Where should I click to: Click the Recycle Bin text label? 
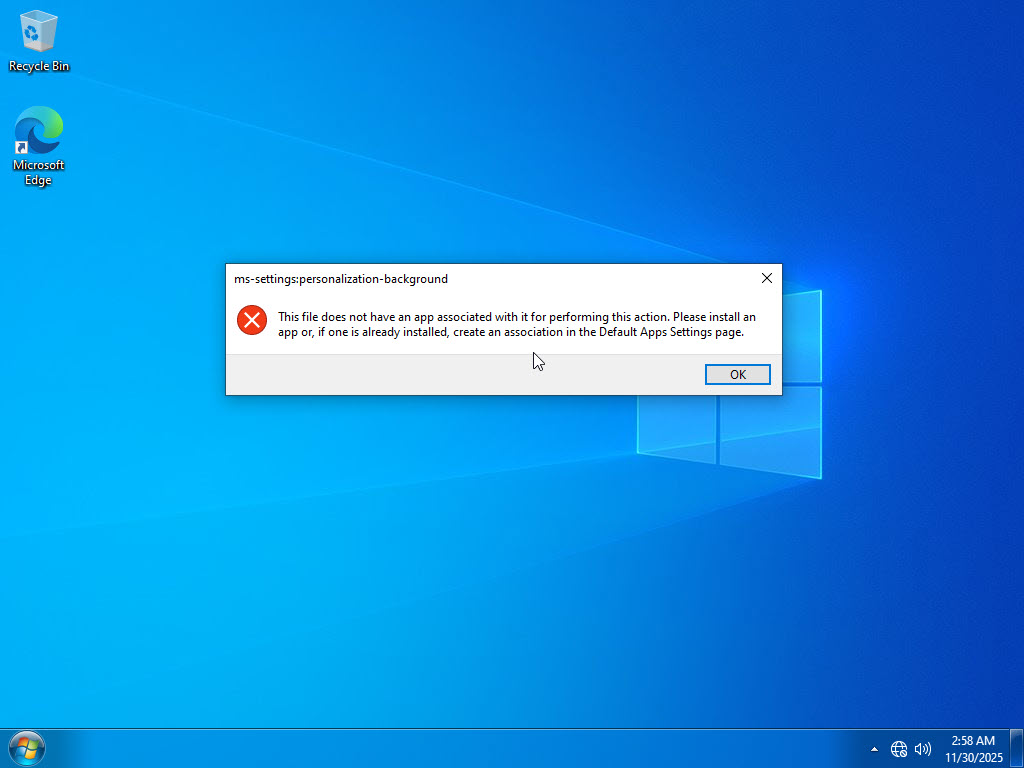(x=39, y=67)
